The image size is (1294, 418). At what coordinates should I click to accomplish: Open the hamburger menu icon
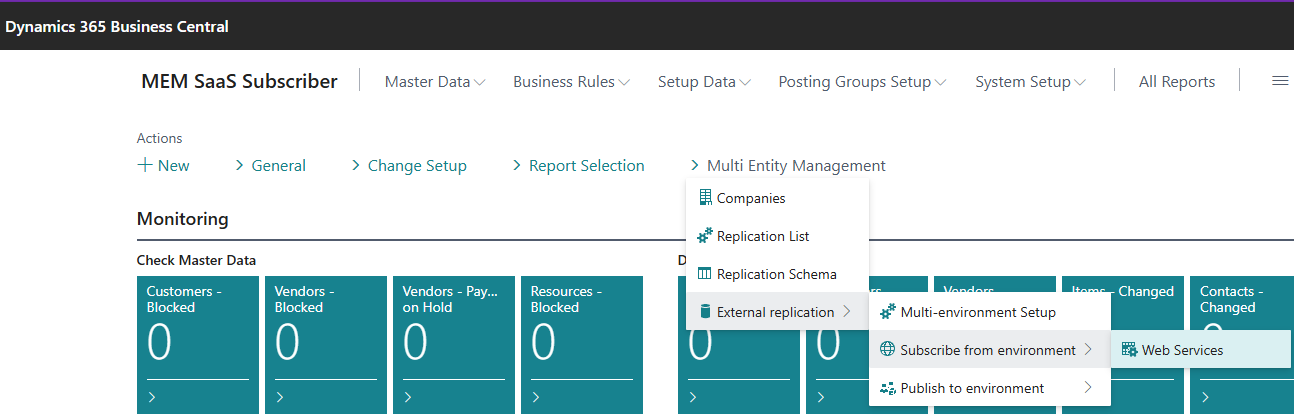point(1279,81)
